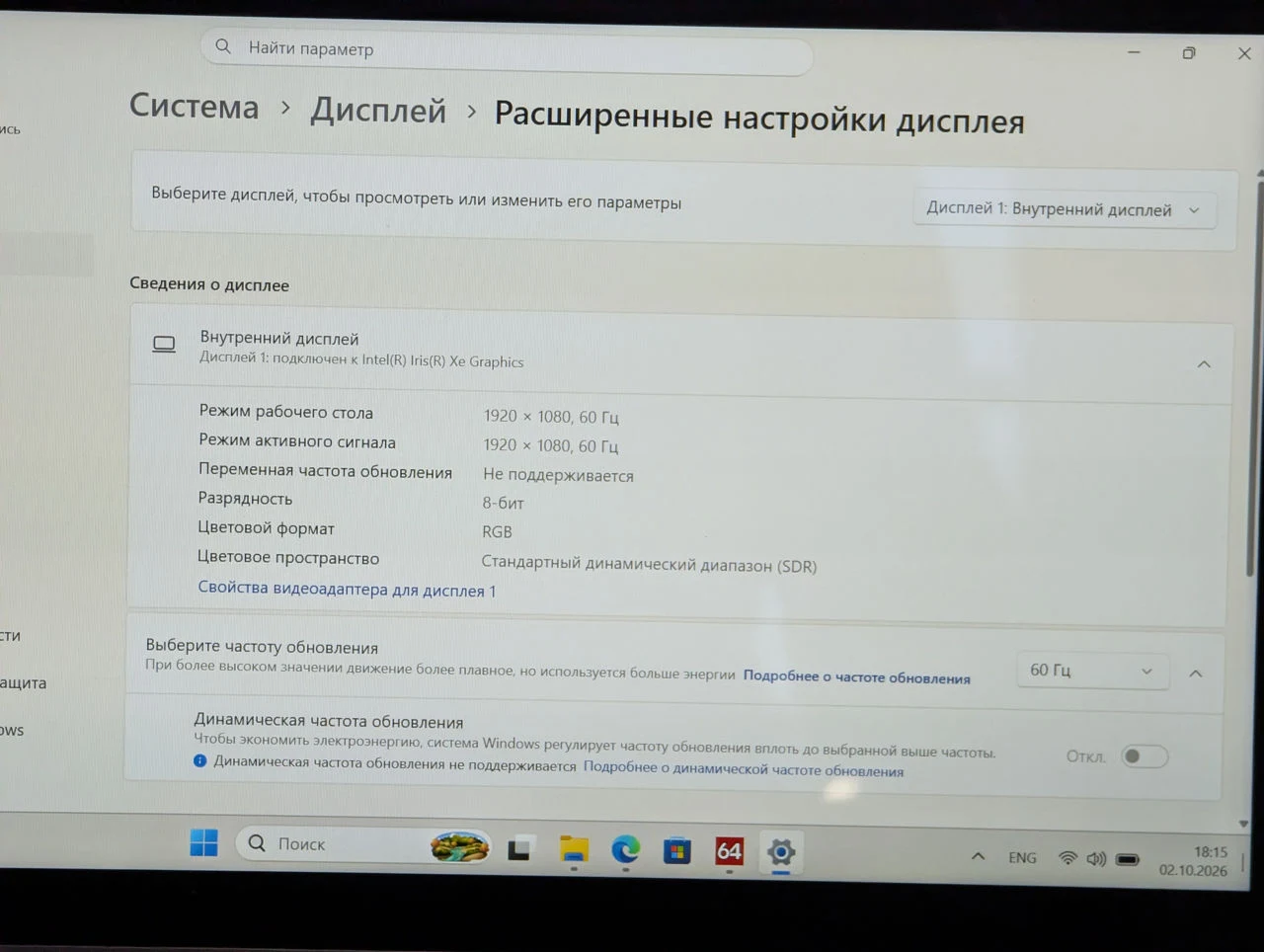The image size is (1264, 952).
Task: Click the magnifier icon in the settings search box
Action: point(223,46)
